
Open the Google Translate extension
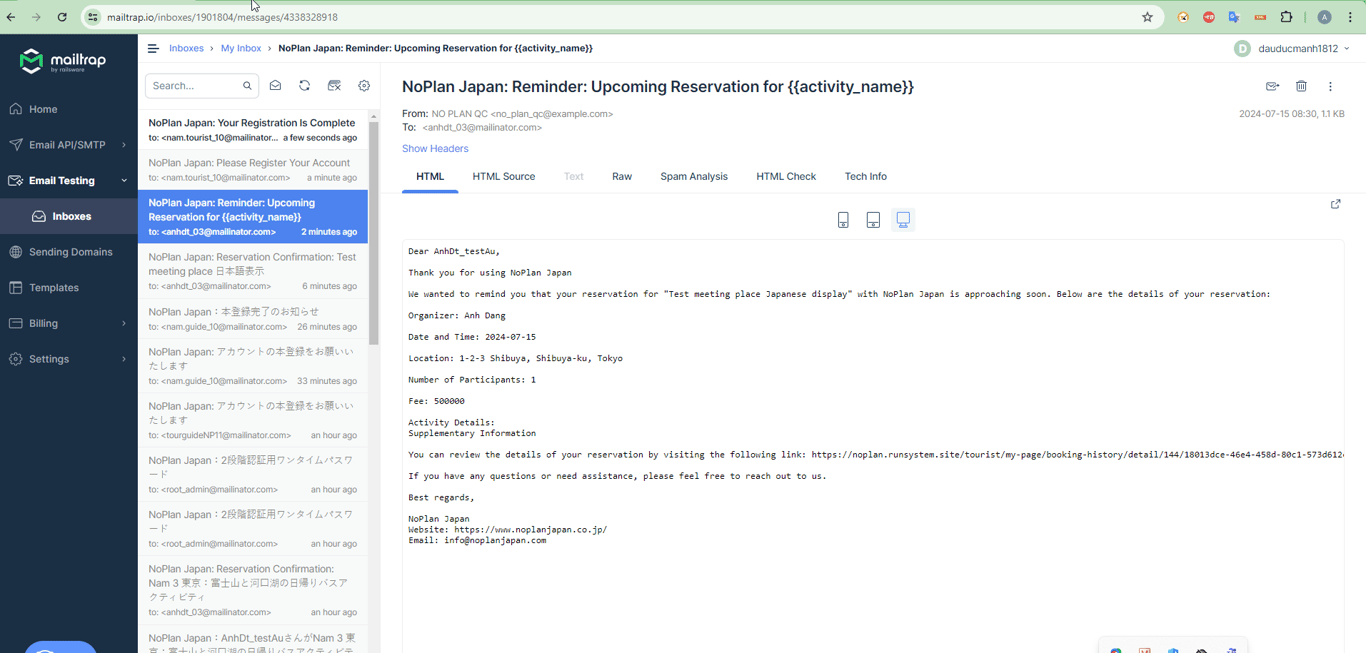click(1234, 17)
